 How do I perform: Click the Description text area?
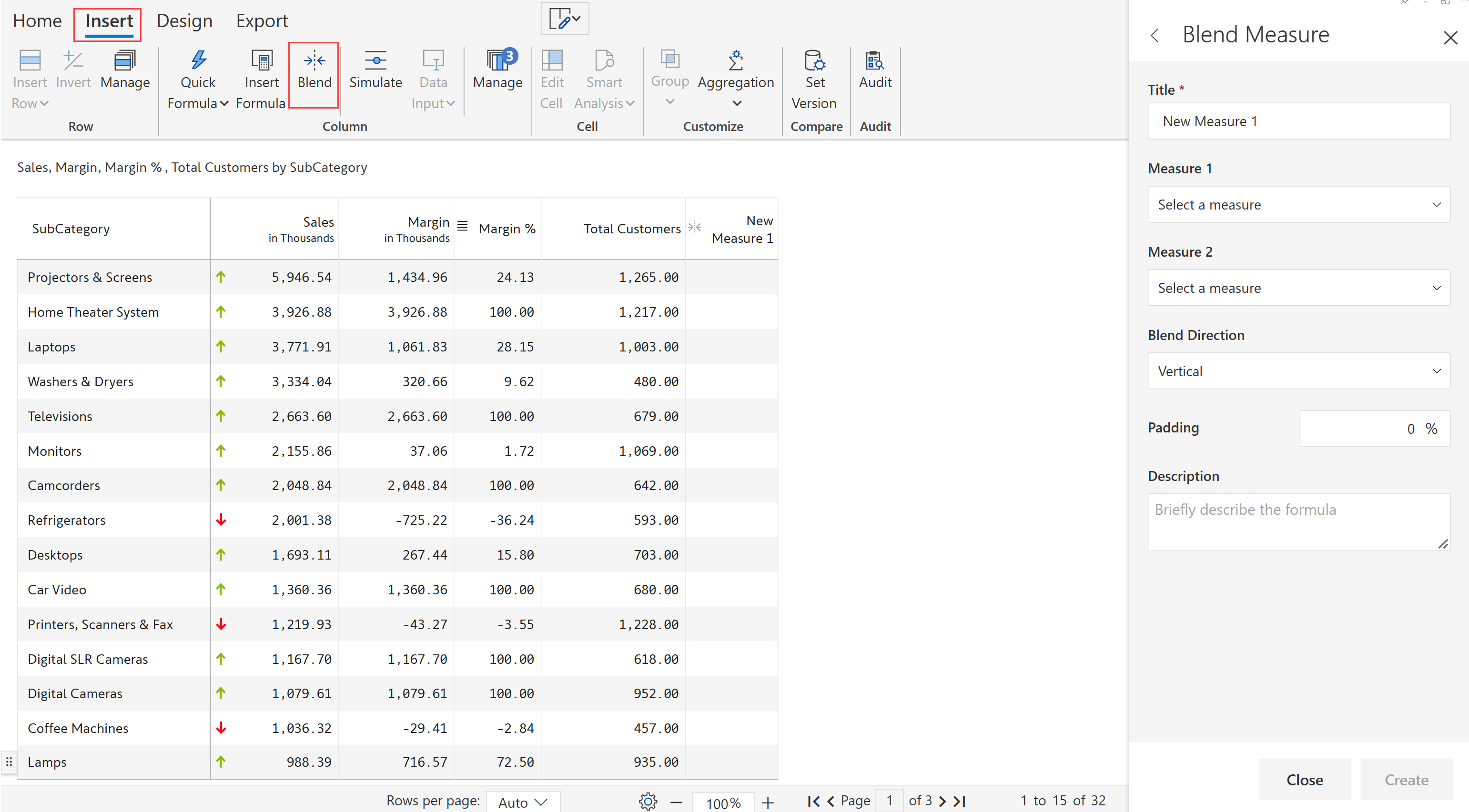point(1298,521)
